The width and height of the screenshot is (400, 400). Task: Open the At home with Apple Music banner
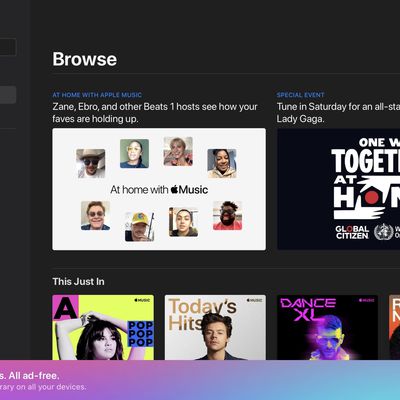(159, 189)
